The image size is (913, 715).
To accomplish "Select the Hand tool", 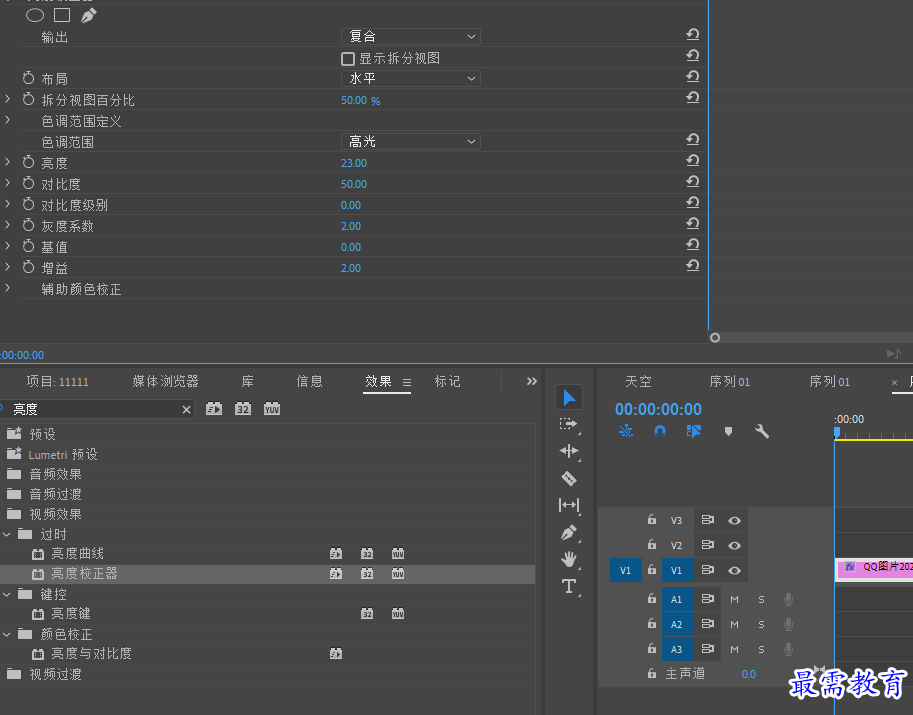I will (x=569, y=559).
